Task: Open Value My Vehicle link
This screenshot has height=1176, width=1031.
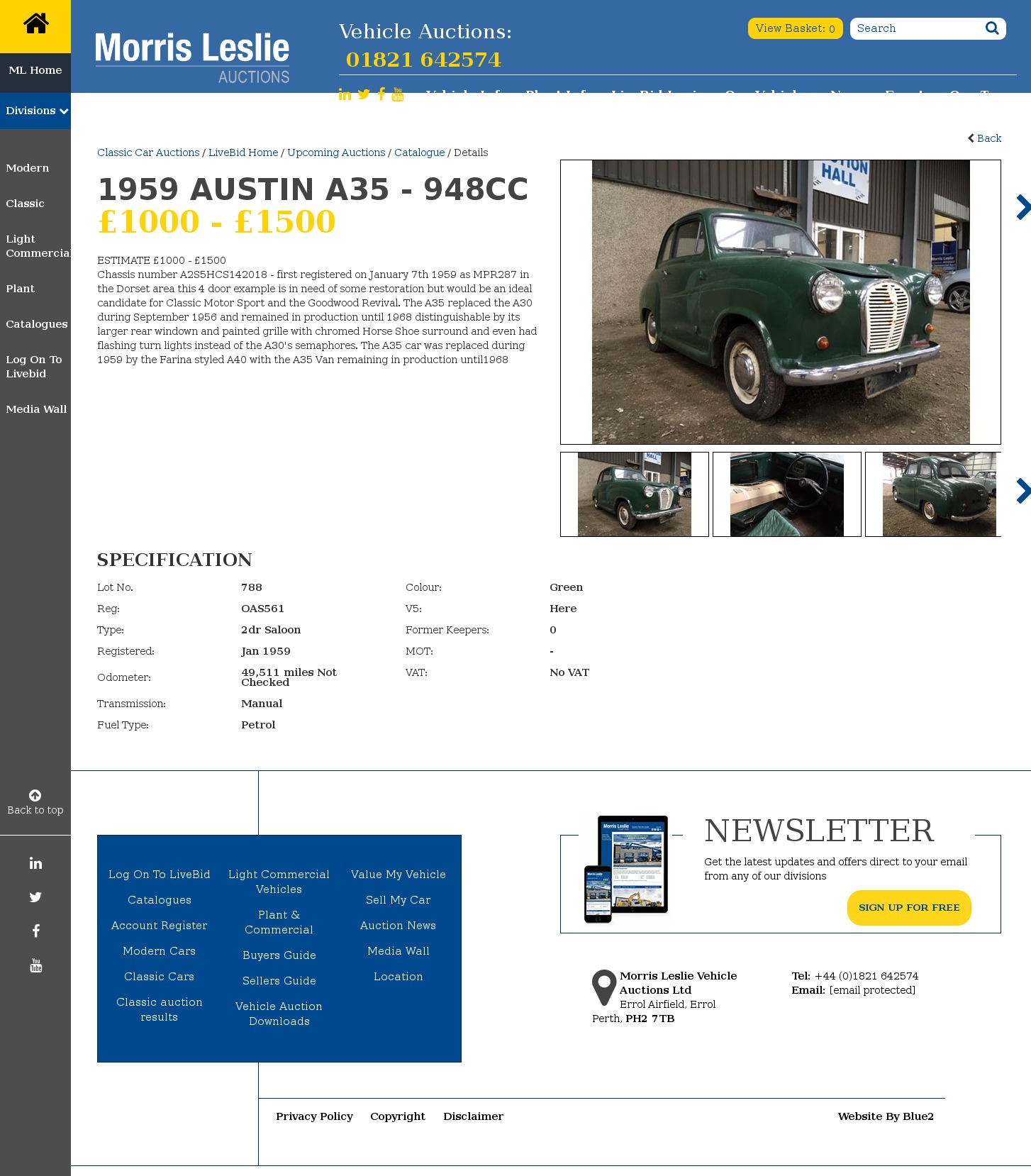Action: 399,875
